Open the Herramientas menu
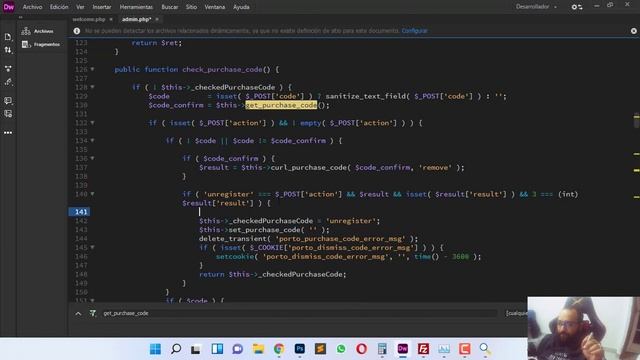The image size is (640, 360). [x=136, y=7]
